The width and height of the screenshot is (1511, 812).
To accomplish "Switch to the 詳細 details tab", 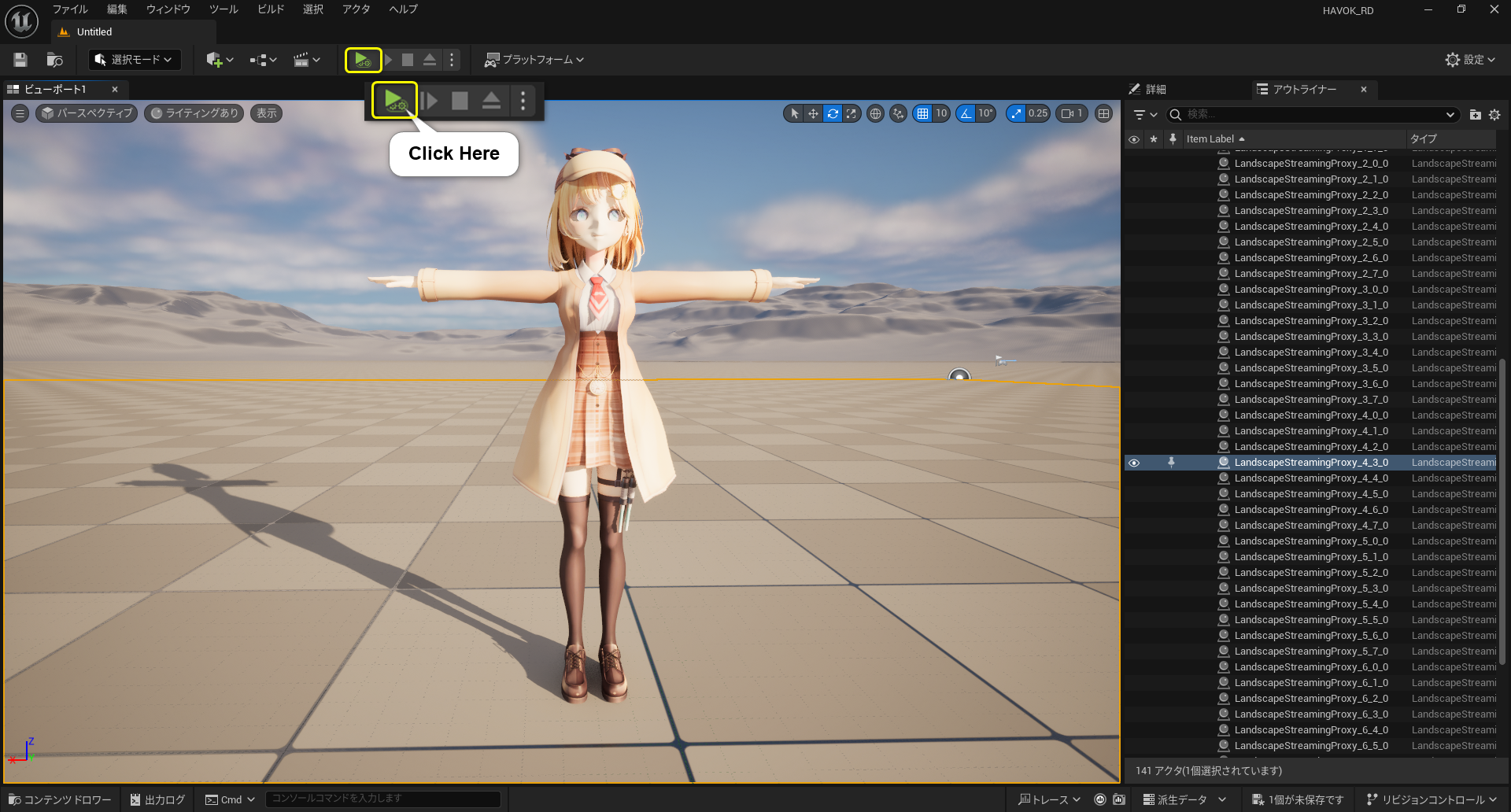I will (1147, 90).
